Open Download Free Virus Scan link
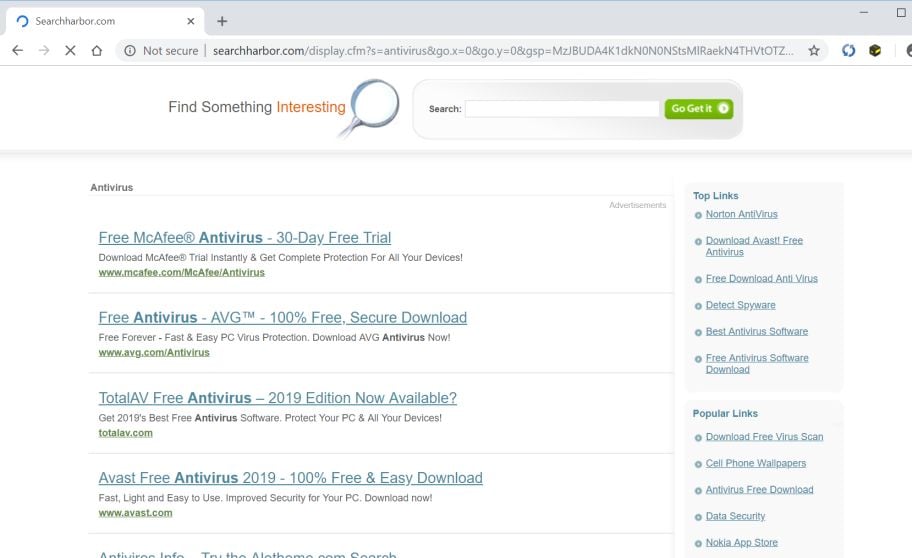 (764, 437)
